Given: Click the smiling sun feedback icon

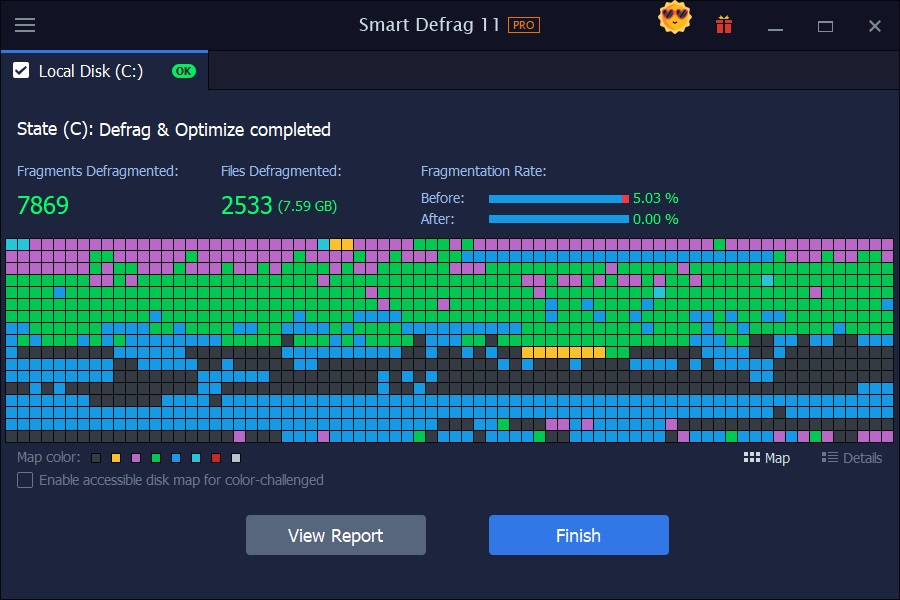Looking at the screenshot, I should (x=674, y=18).
